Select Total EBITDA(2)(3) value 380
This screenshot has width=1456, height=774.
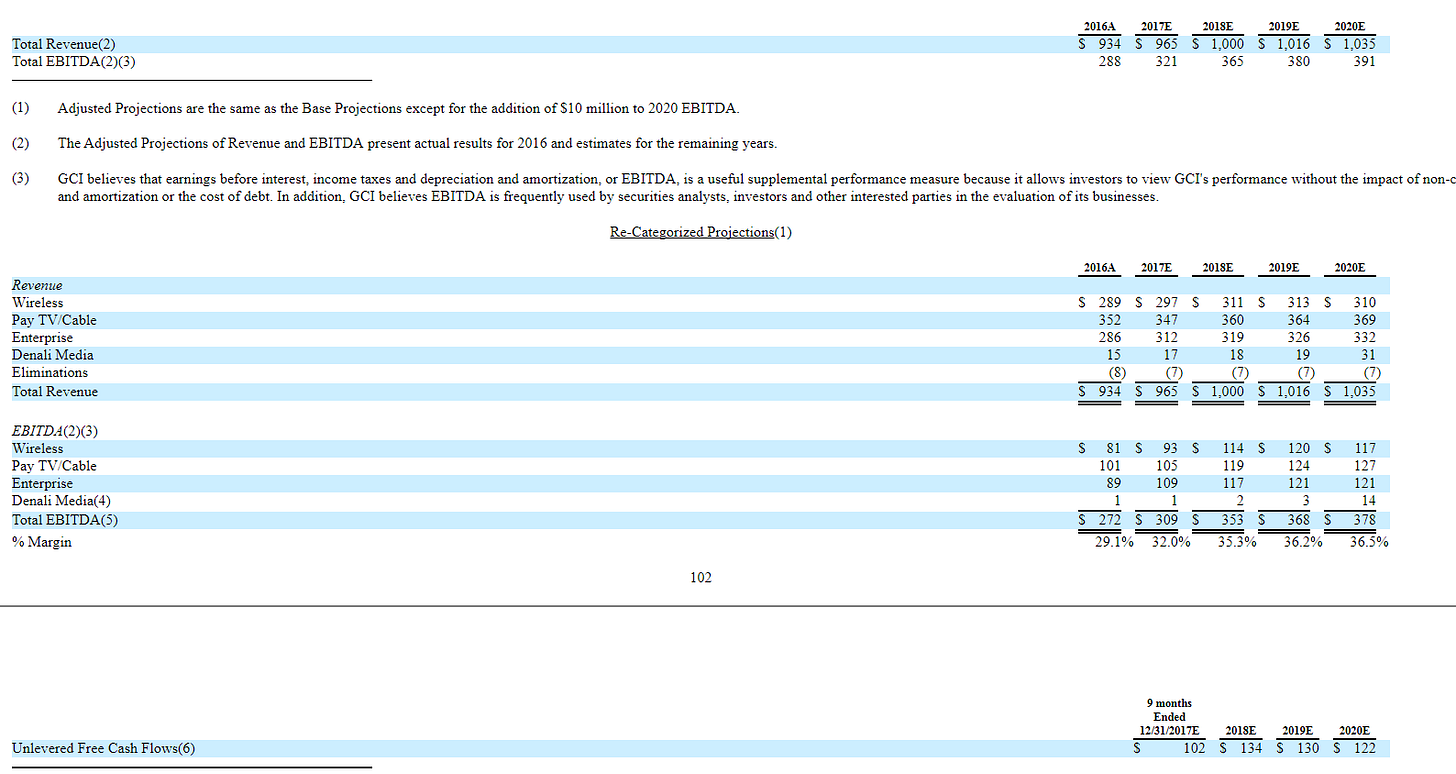(x=1298, y=61)
